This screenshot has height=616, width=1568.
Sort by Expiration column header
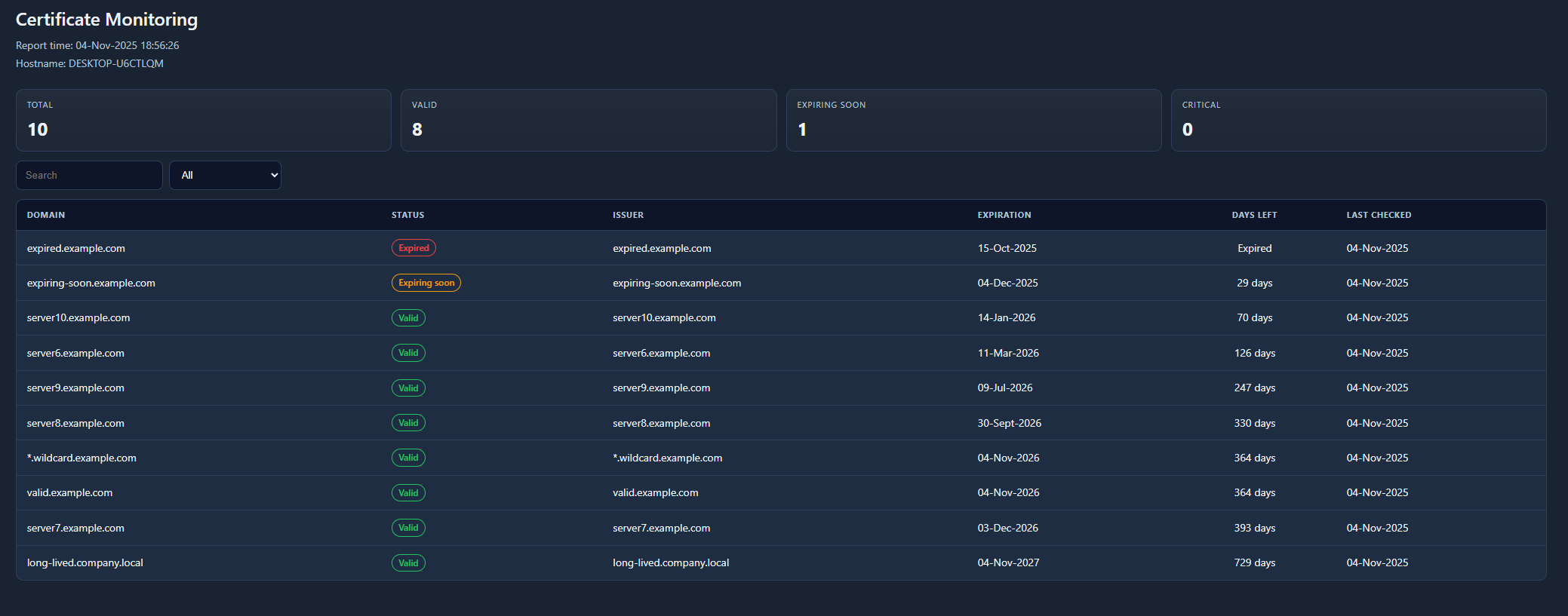coord(1004,215)
